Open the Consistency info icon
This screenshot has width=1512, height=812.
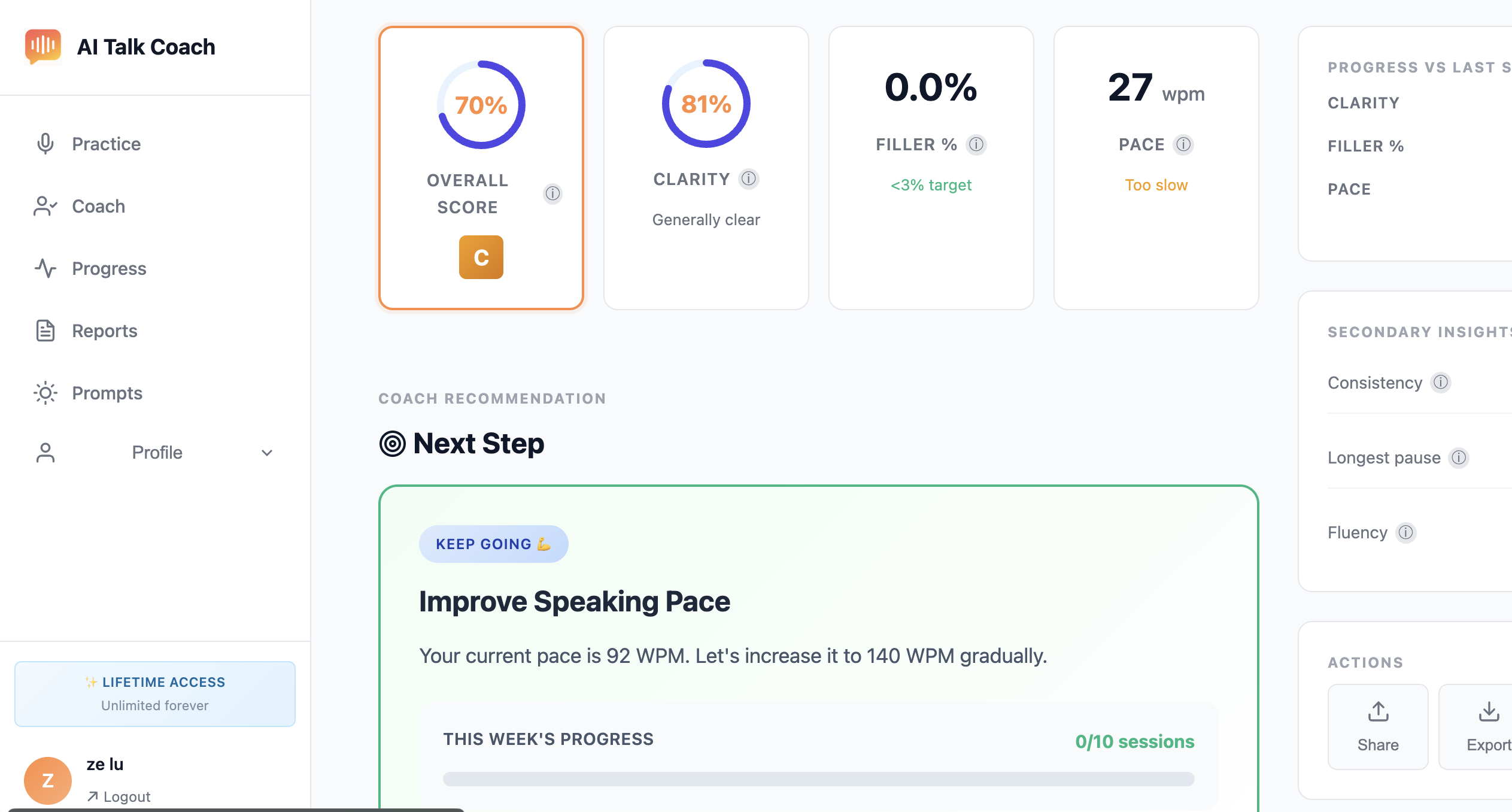[1441, 382]
